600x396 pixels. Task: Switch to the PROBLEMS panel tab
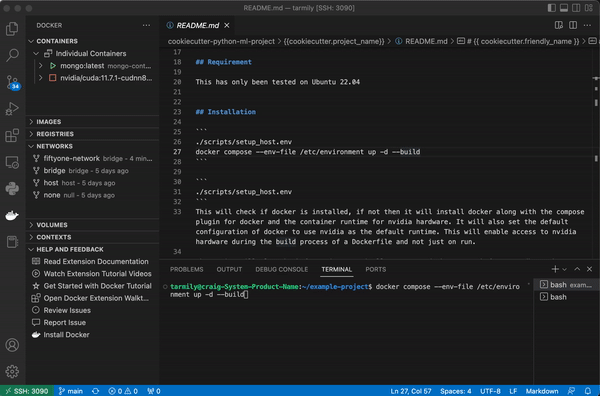[x=187, y=269]
